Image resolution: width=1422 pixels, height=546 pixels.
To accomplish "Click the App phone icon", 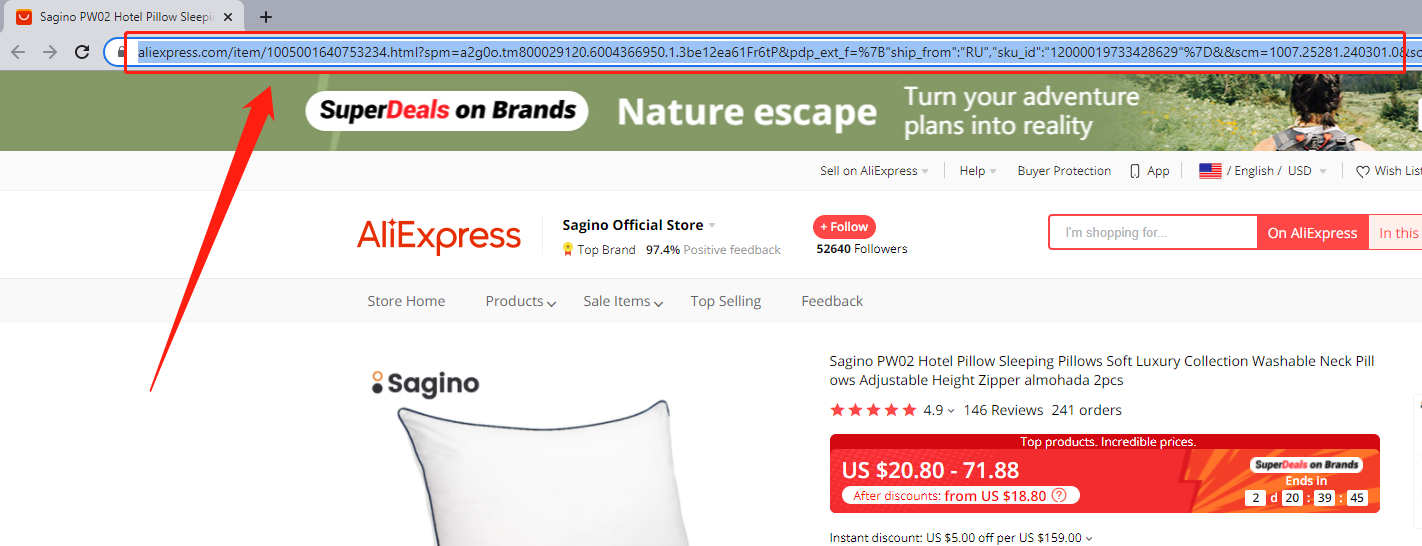I will coord(1134,171).
